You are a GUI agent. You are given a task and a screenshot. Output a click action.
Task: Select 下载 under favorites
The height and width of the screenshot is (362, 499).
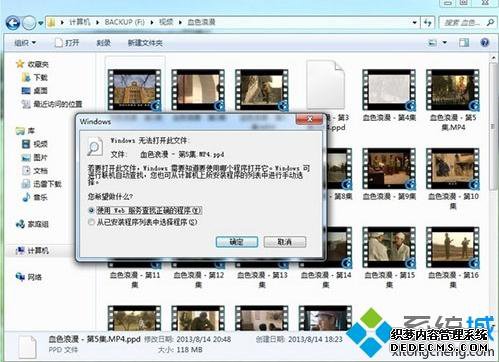35,77
